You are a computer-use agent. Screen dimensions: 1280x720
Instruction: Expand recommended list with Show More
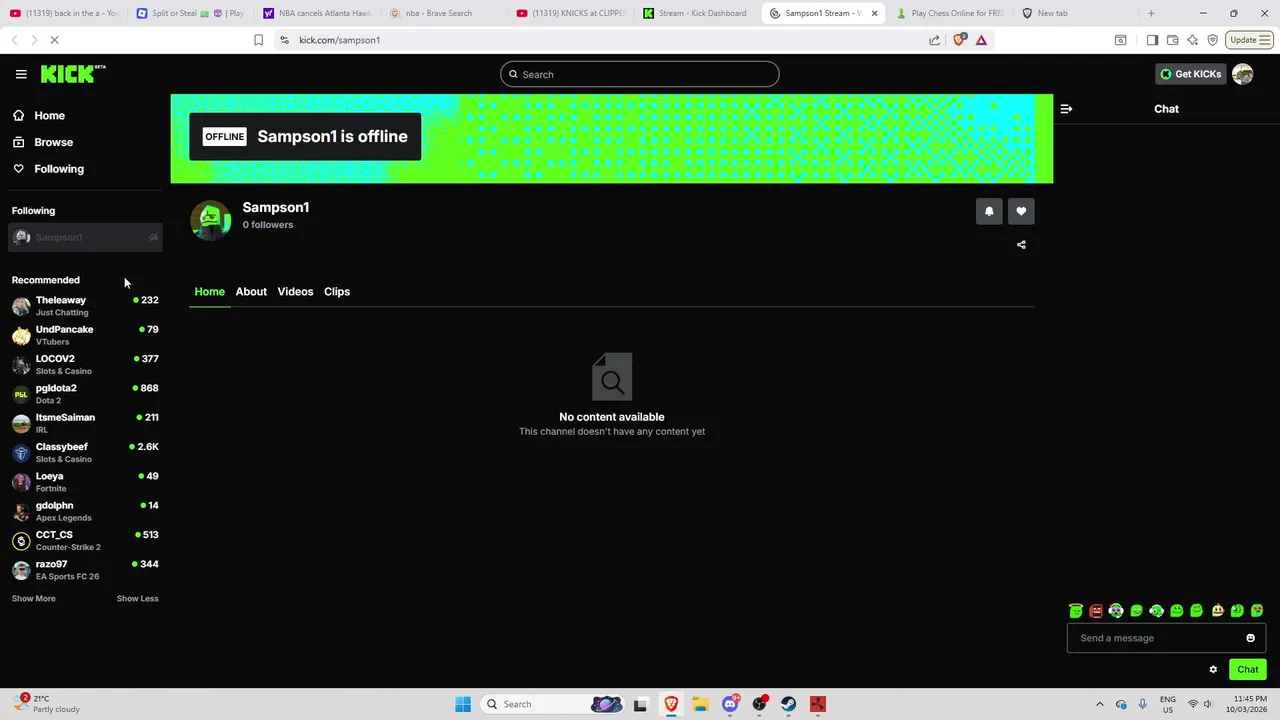(x=33, y=598)
